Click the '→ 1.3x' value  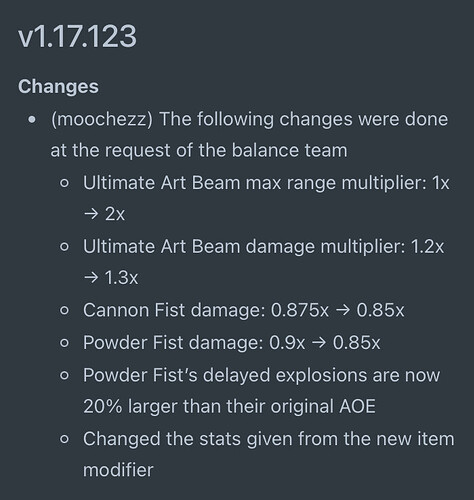click(x=111, y=277)
